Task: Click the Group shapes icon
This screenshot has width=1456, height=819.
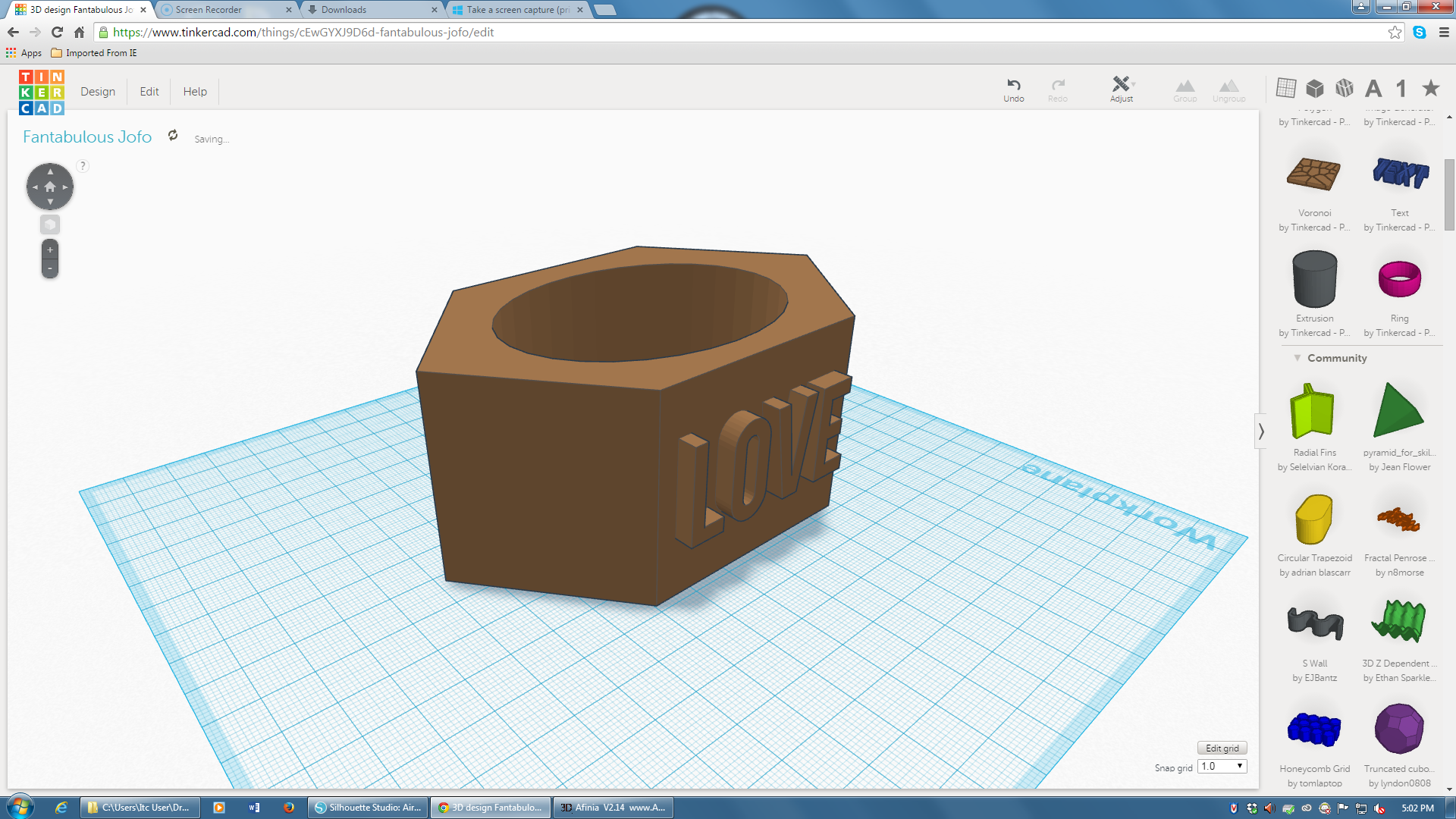Action: 1185,89
